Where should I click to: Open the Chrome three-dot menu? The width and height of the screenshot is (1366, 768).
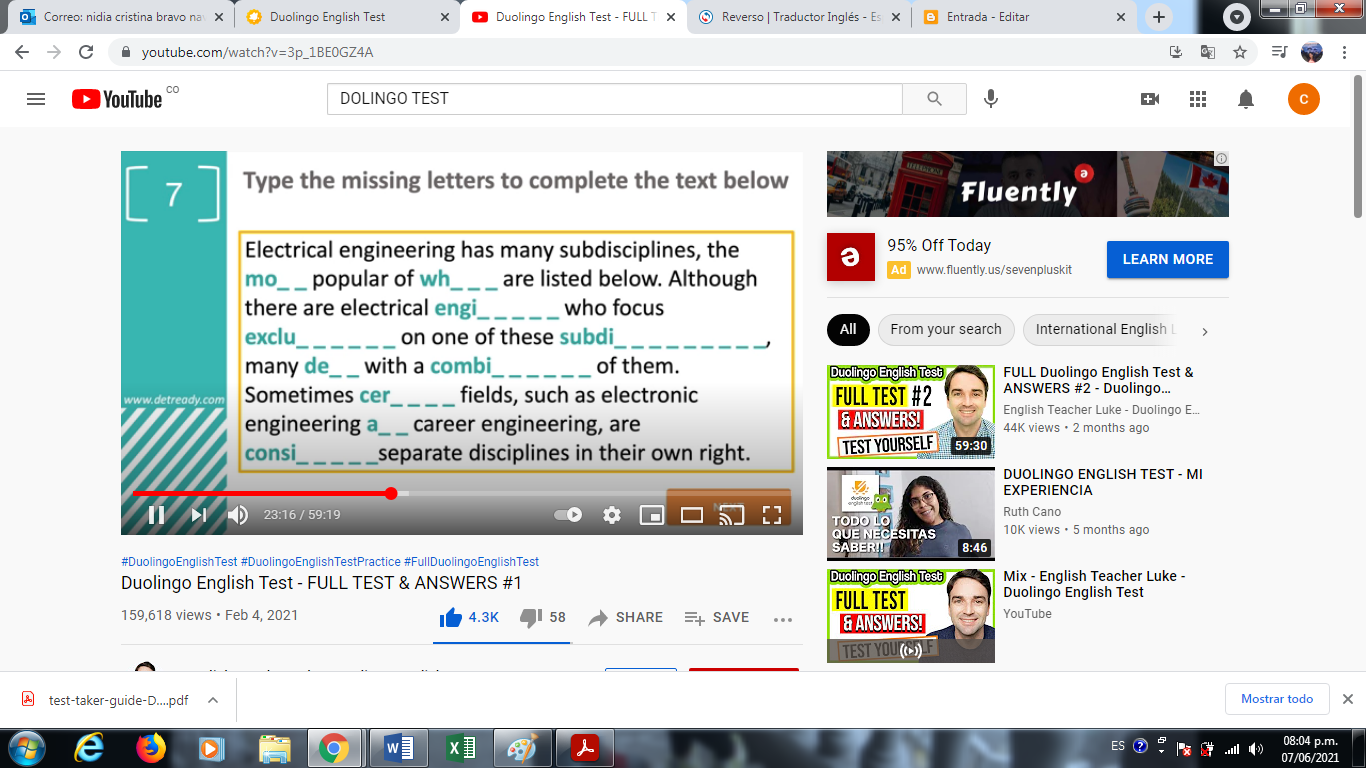[1344, 52]
